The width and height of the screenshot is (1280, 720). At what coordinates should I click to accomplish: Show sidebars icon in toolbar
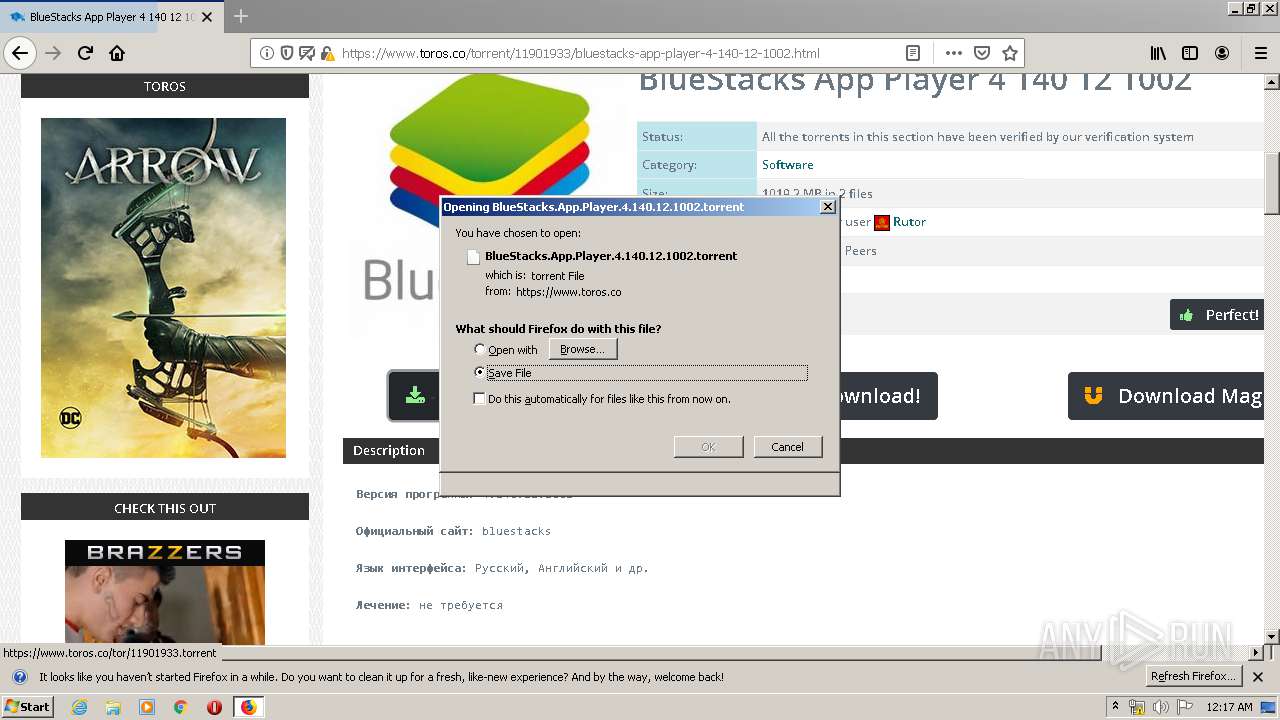pyautogui.click(x=1190, y=53)
